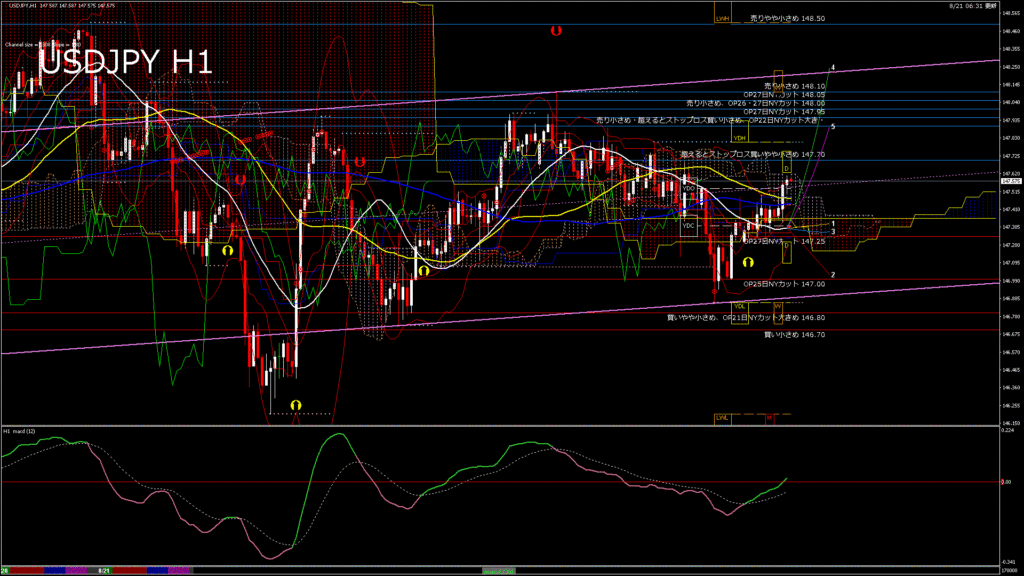The height and width of the screenshot is (576, 1024).
Task: Click wave number 2 label on the projected path
Action: tap(833, 274)
